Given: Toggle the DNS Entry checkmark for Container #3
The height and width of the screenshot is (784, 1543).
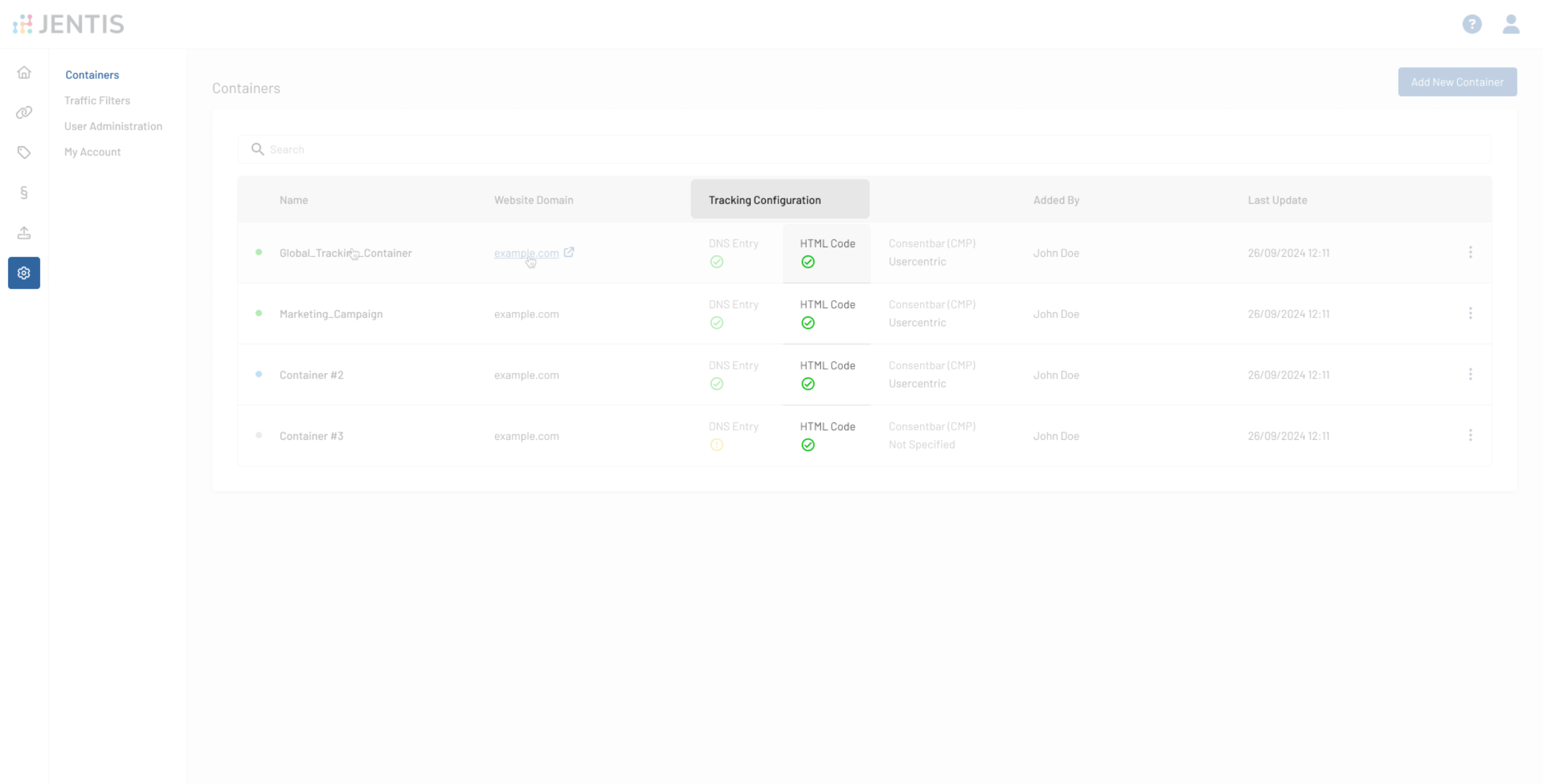Looking at the screenshot, I should coord(716,444).
